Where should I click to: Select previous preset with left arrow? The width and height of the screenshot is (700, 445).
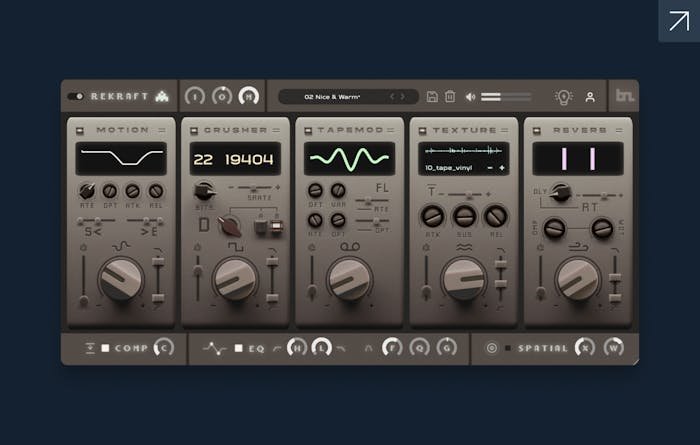[x=392, y=97]
